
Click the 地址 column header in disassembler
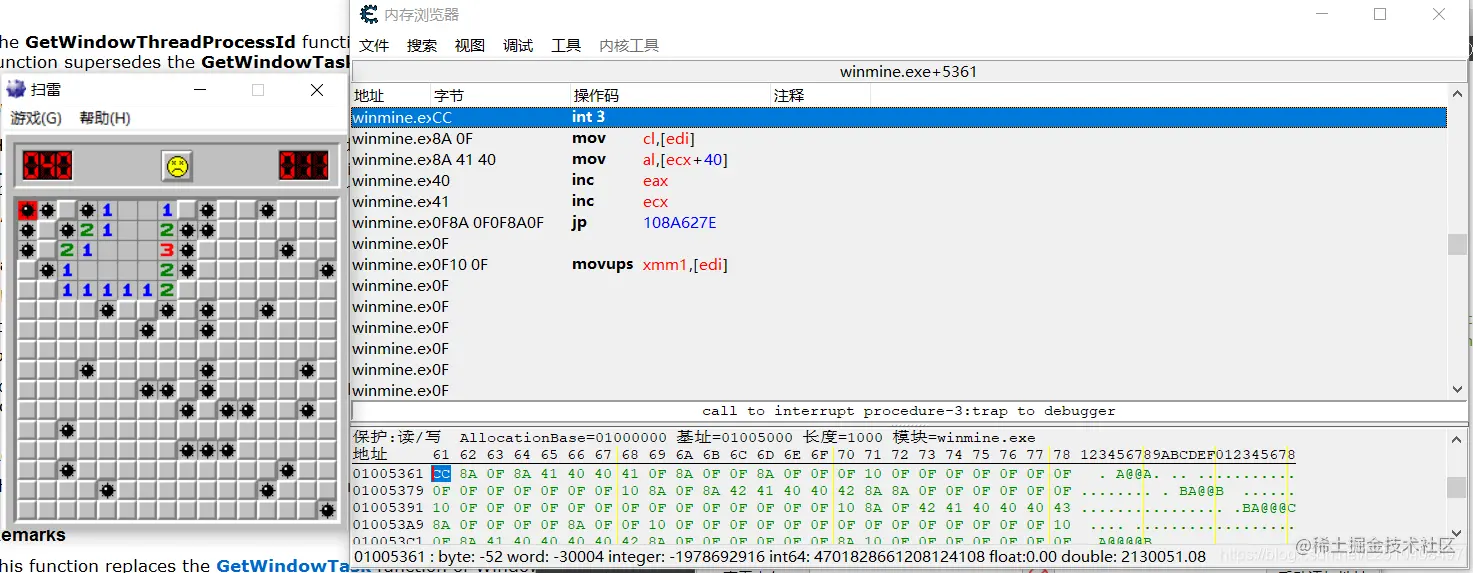point(390,95)
